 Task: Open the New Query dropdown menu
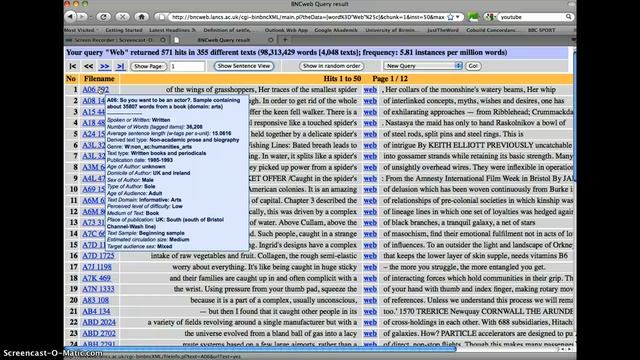coord(422,66)
